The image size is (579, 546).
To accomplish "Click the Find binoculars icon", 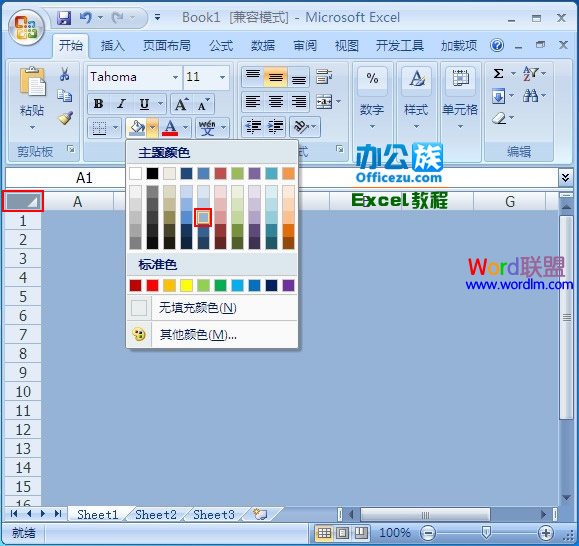I will [530, 96].
